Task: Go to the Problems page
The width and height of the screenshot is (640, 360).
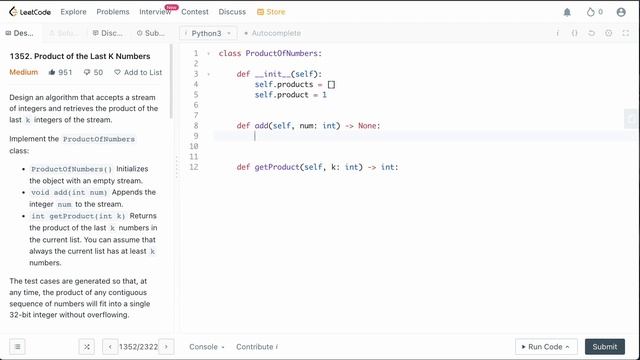Action: (x=113, y=12)
